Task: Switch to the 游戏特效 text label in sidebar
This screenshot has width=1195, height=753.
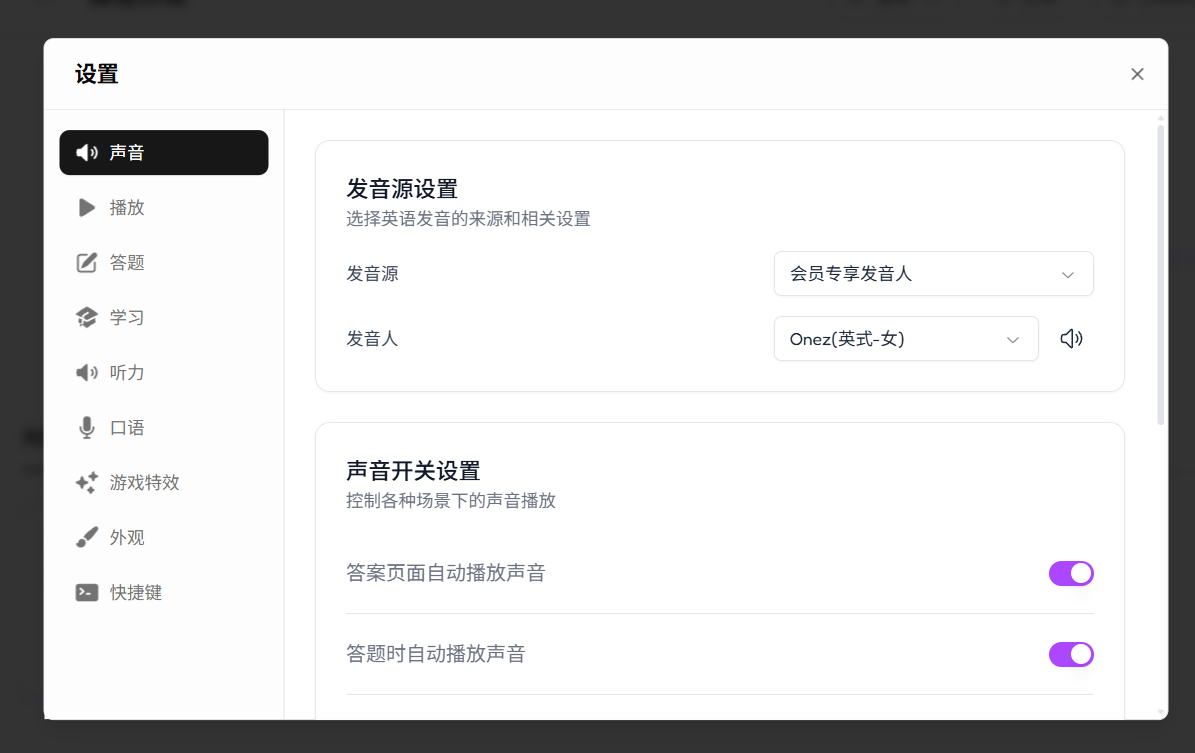Action: point(145,483)
